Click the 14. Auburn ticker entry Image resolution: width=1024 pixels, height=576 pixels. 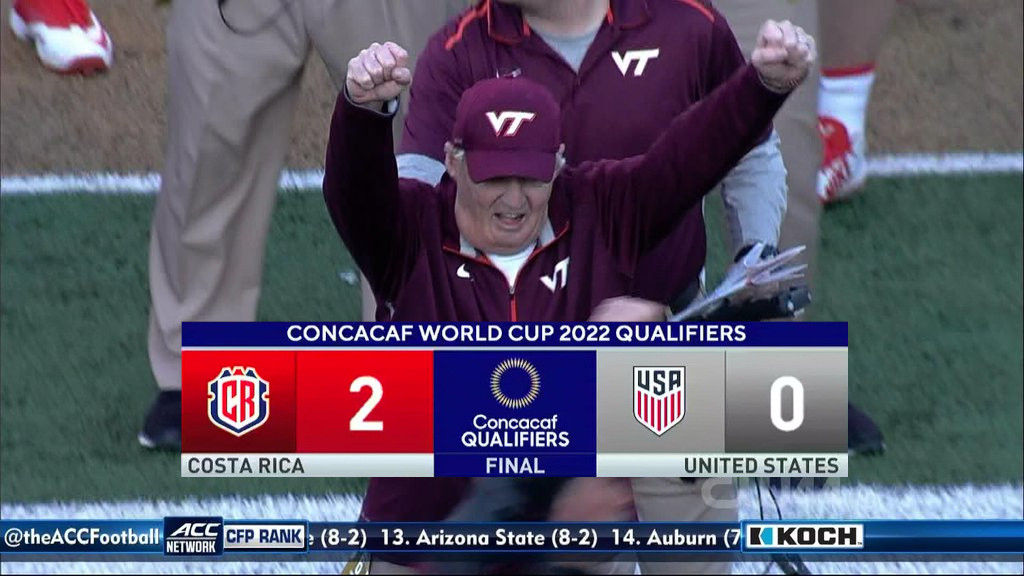(675, 538)
